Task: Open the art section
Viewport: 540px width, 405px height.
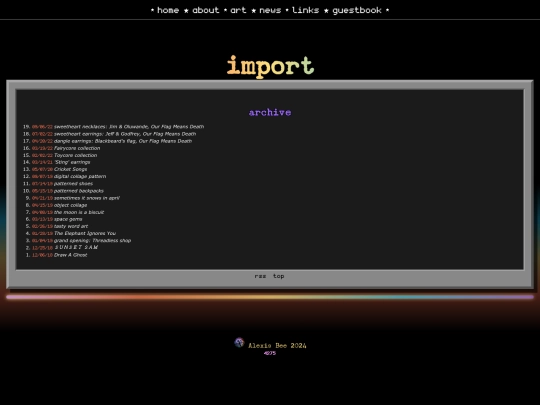Action: (x=238, y=10)
